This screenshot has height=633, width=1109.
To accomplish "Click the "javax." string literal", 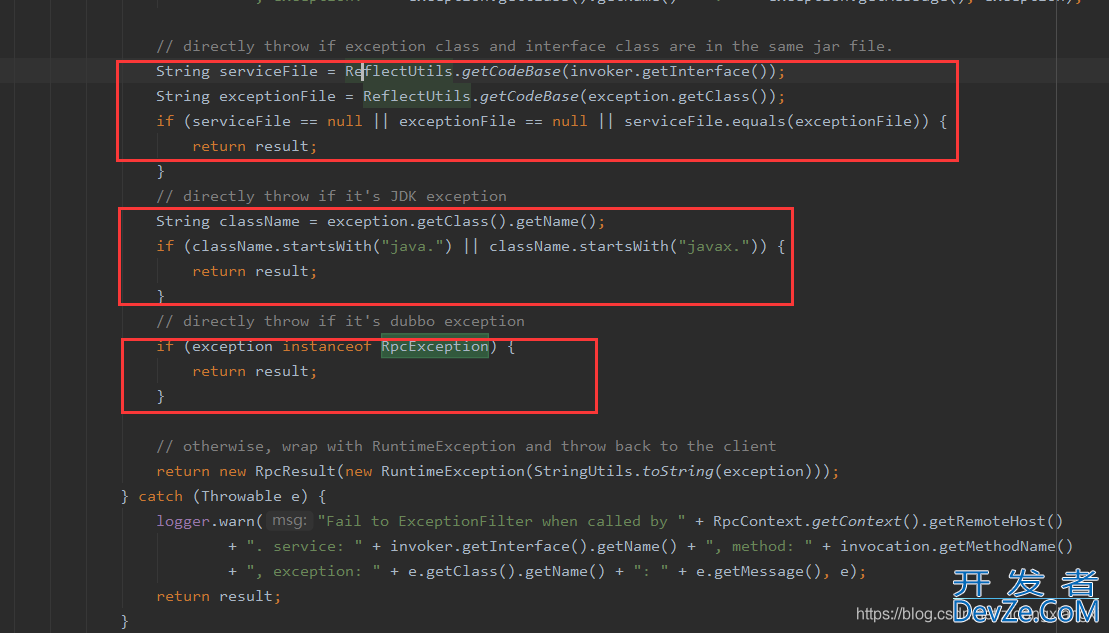I will point(714,246).
